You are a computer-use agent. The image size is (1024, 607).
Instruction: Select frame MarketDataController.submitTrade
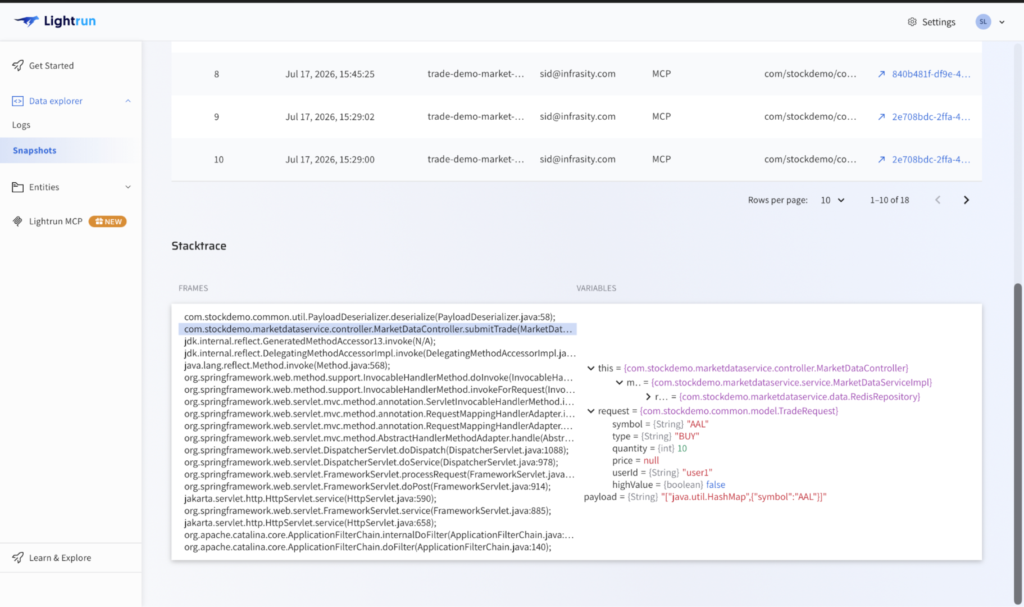[377, 329]
